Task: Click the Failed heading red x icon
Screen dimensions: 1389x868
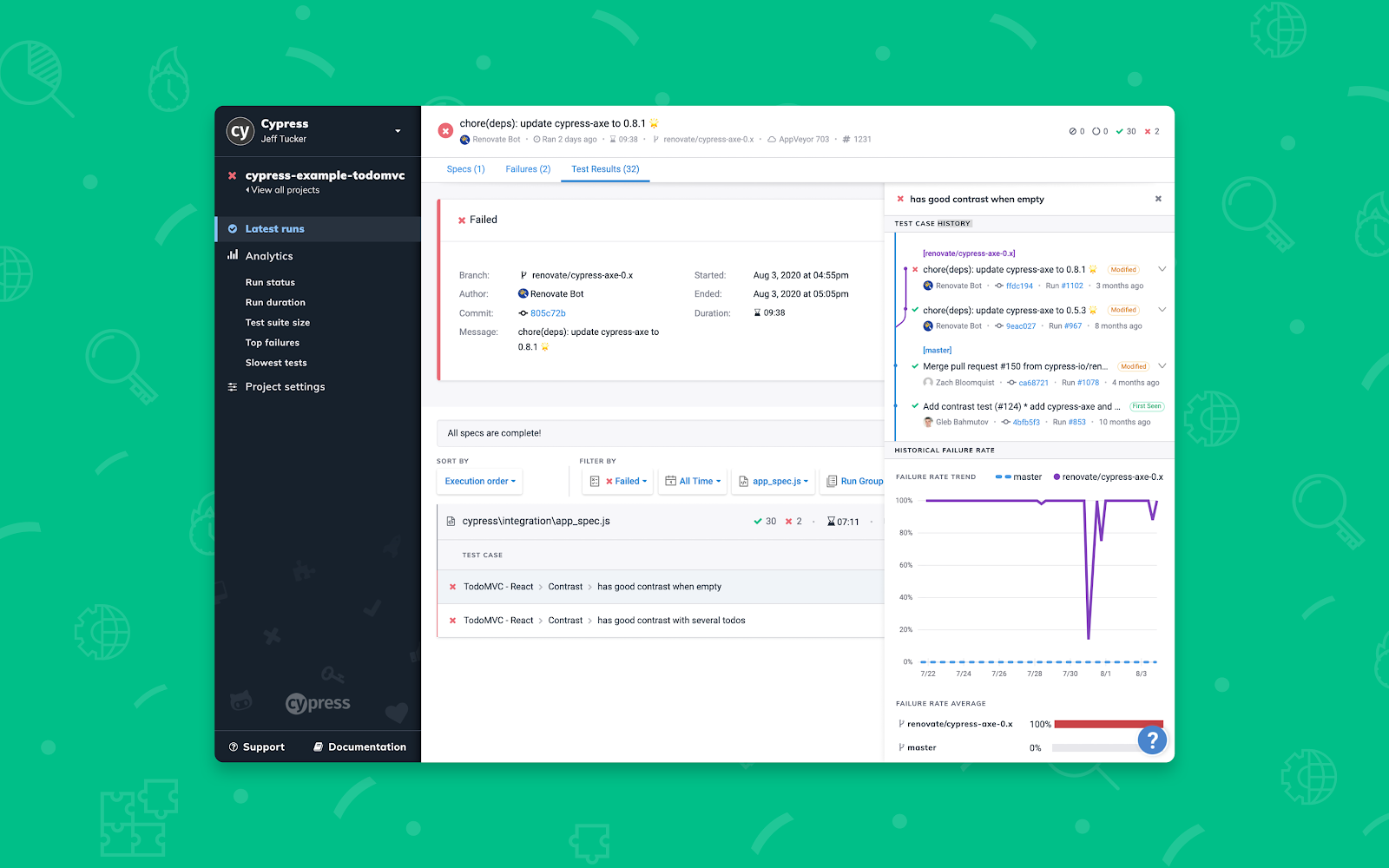Action: point(462,220)
